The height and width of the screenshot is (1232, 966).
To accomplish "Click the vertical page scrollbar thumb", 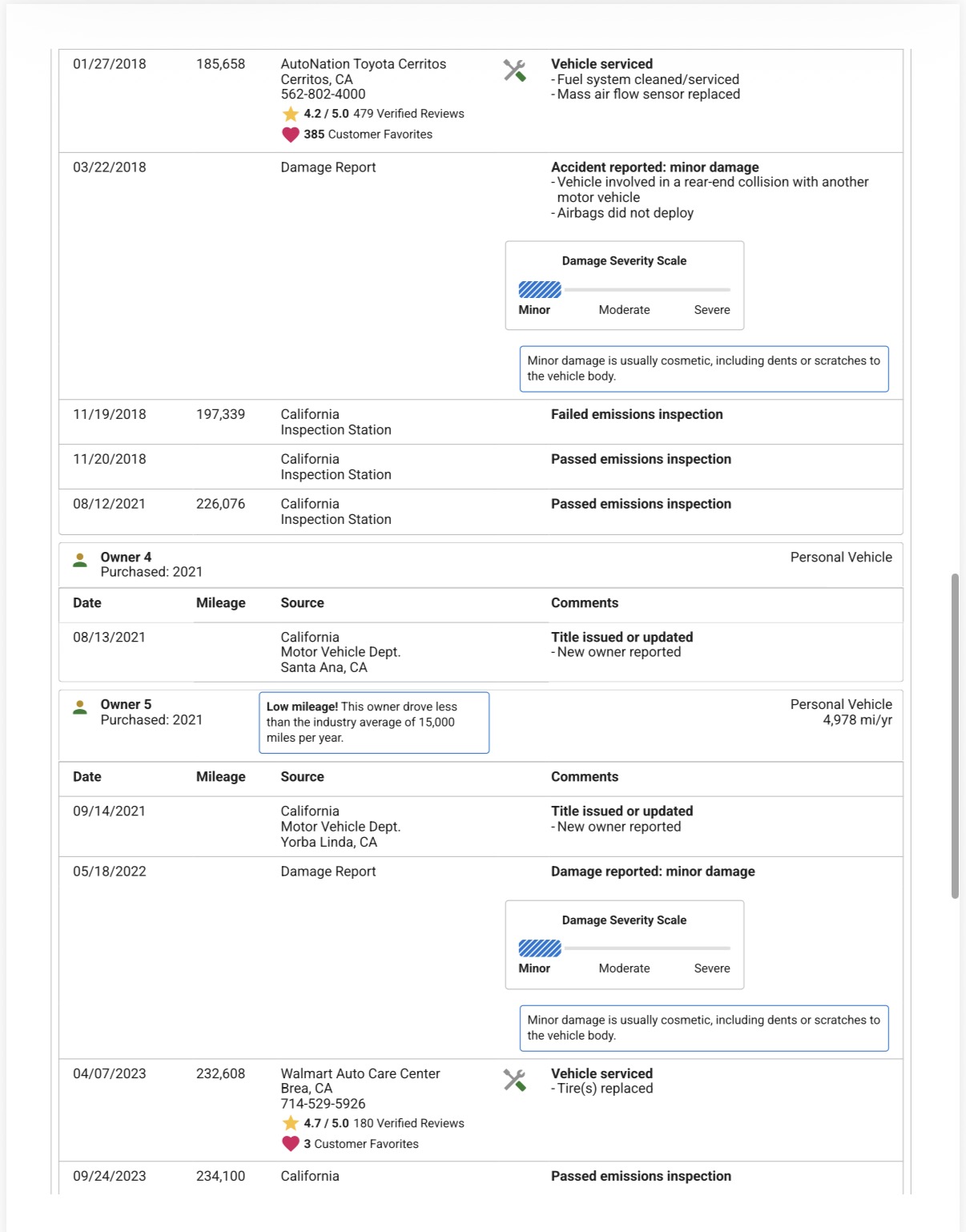I will tap(955, 735).
